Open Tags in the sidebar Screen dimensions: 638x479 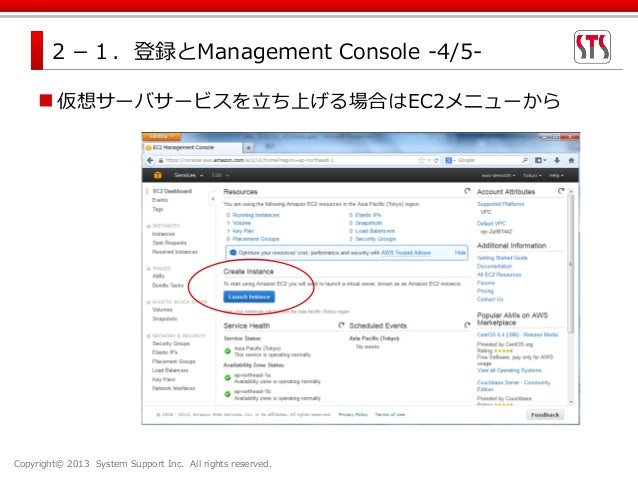158,209
